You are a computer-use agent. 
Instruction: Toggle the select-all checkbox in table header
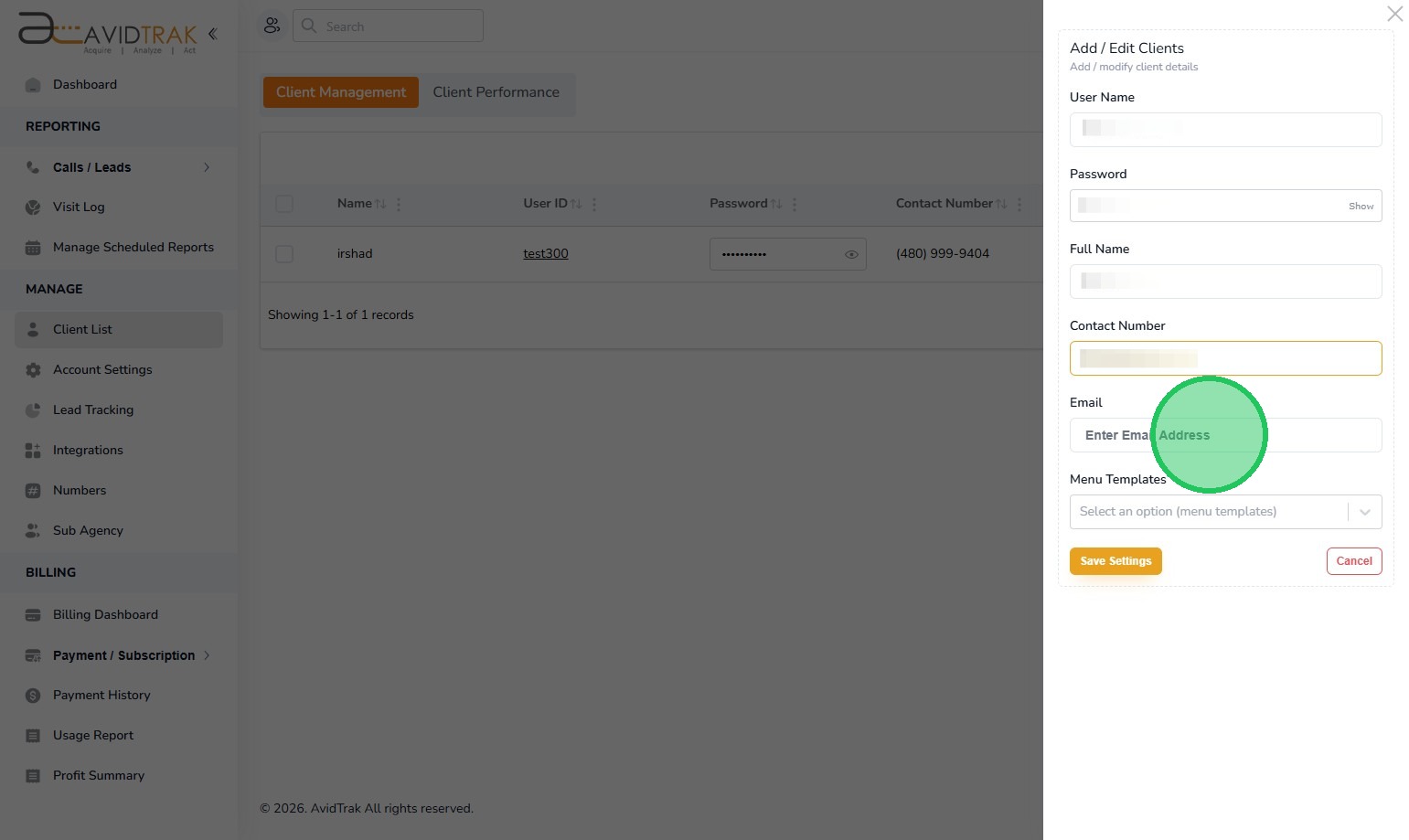pyautogui.click(x=284, y=204)
